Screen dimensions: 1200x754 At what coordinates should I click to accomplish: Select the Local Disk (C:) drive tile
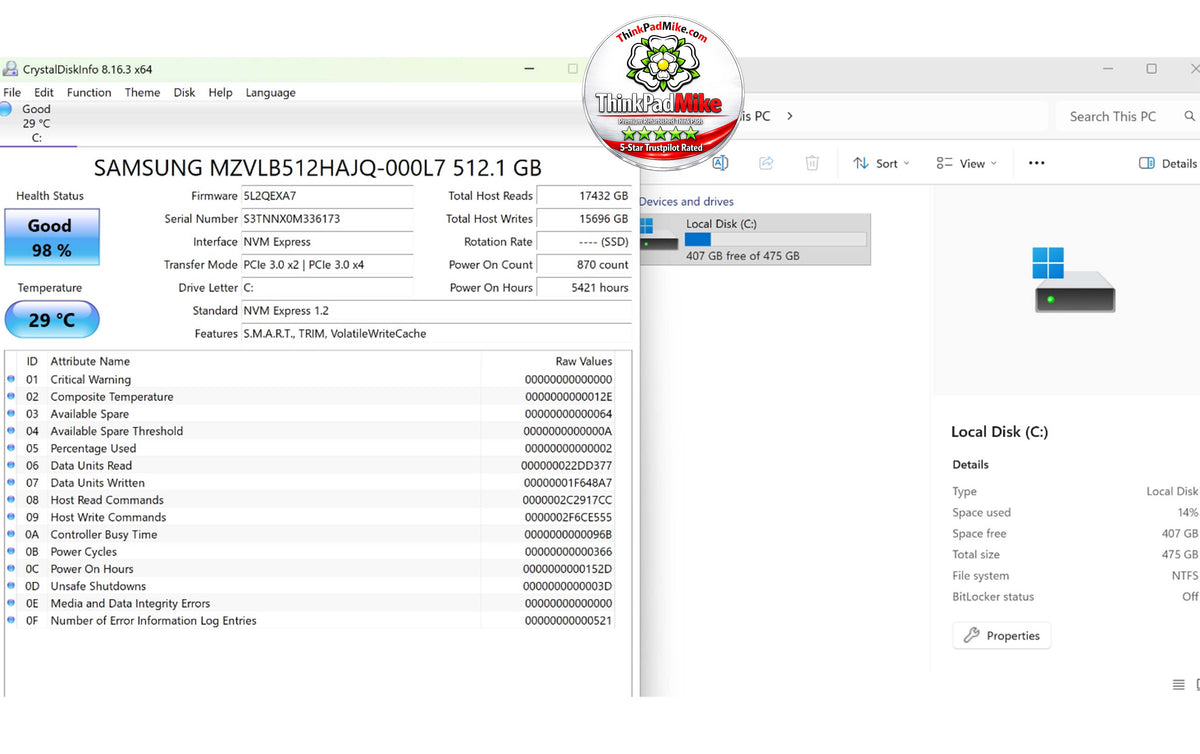pyautogui.click(x=755, y=239)
